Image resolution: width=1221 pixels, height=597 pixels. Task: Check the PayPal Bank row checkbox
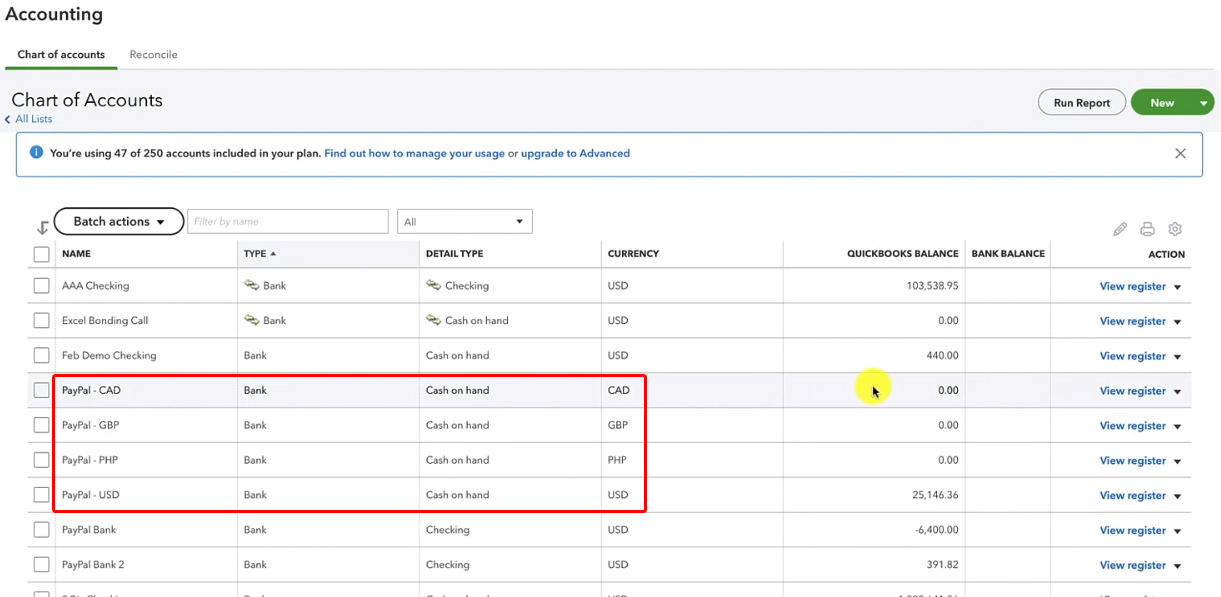(x=41, y=530)
